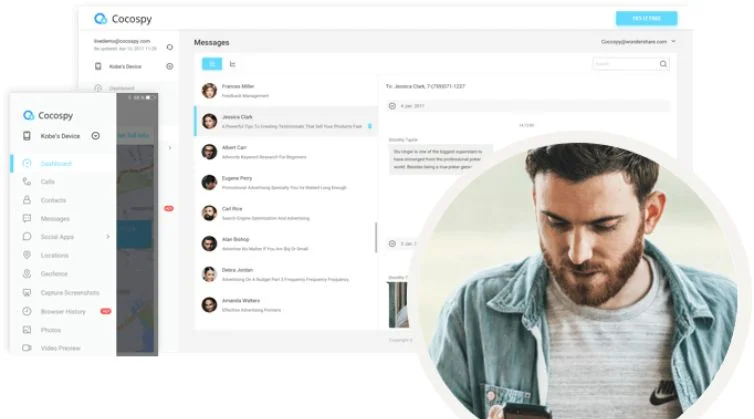Open Contacts via its person icon
The height and width of the screenshot is (419, 754).
pyautogui.click(x=27, y=200)
